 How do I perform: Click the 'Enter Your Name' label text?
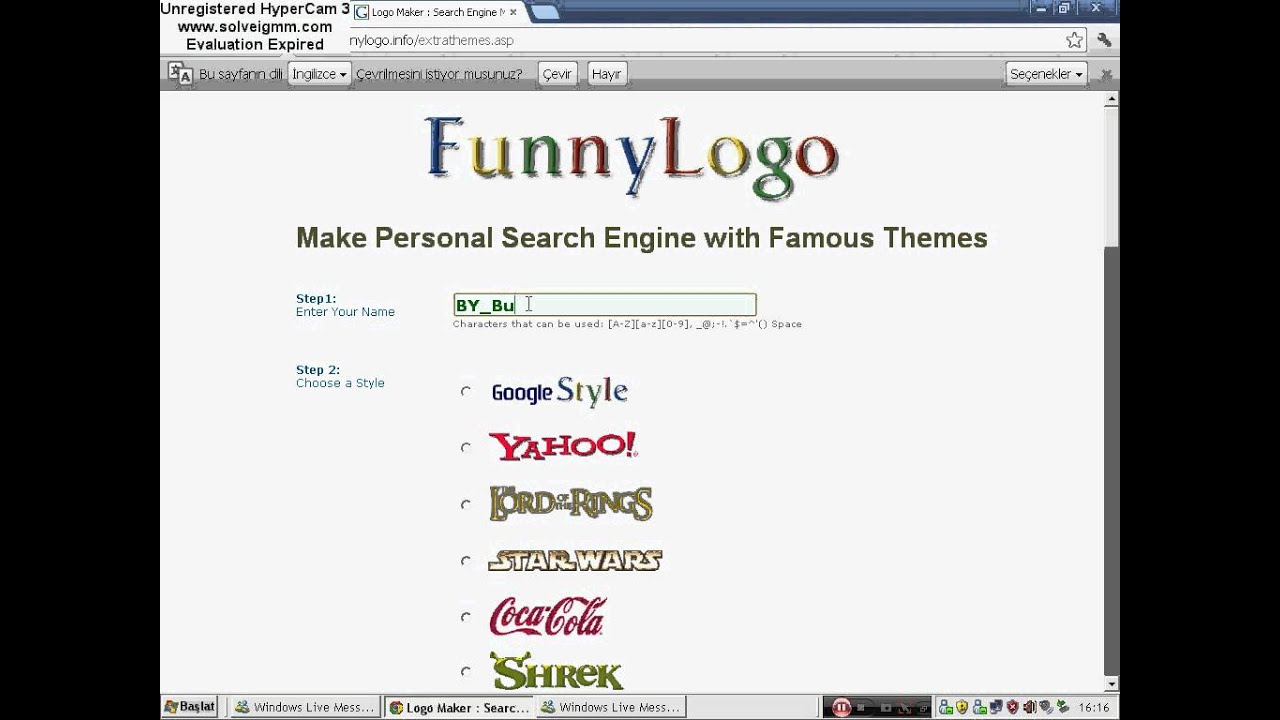pos(345,312)
